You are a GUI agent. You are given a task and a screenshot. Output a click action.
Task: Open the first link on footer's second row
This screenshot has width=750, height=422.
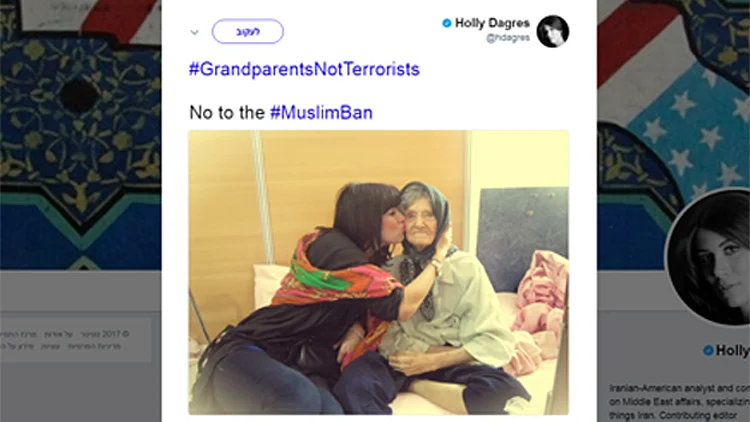click(94, 346)
